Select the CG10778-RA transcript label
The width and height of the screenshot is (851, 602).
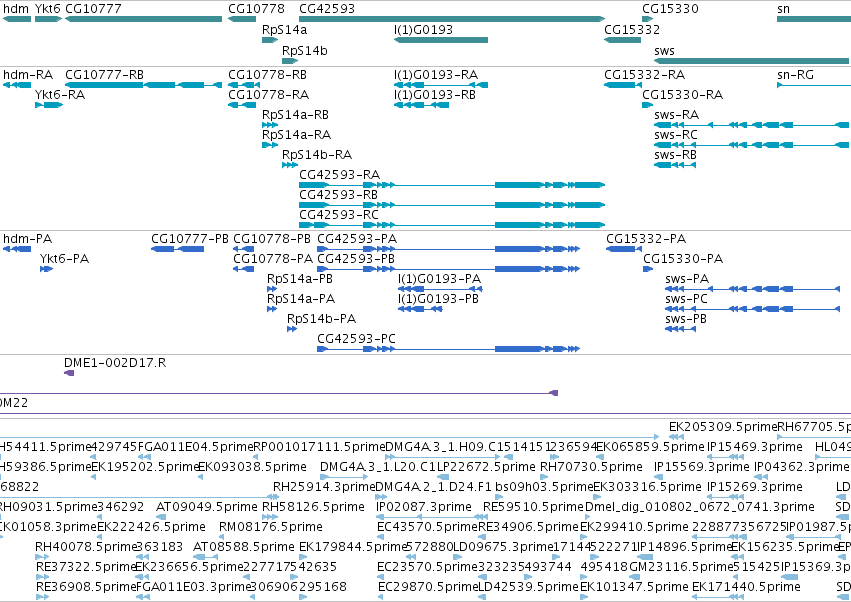click(268, 95)
